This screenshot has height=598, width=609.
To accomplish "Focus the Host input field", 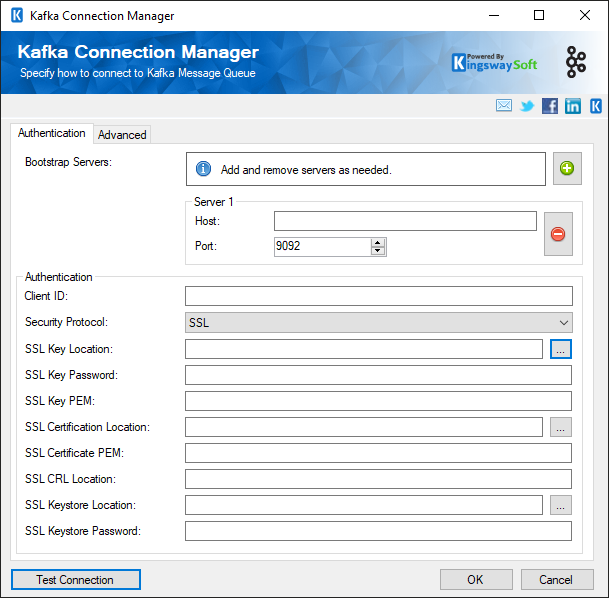I will tap(405, 221).
